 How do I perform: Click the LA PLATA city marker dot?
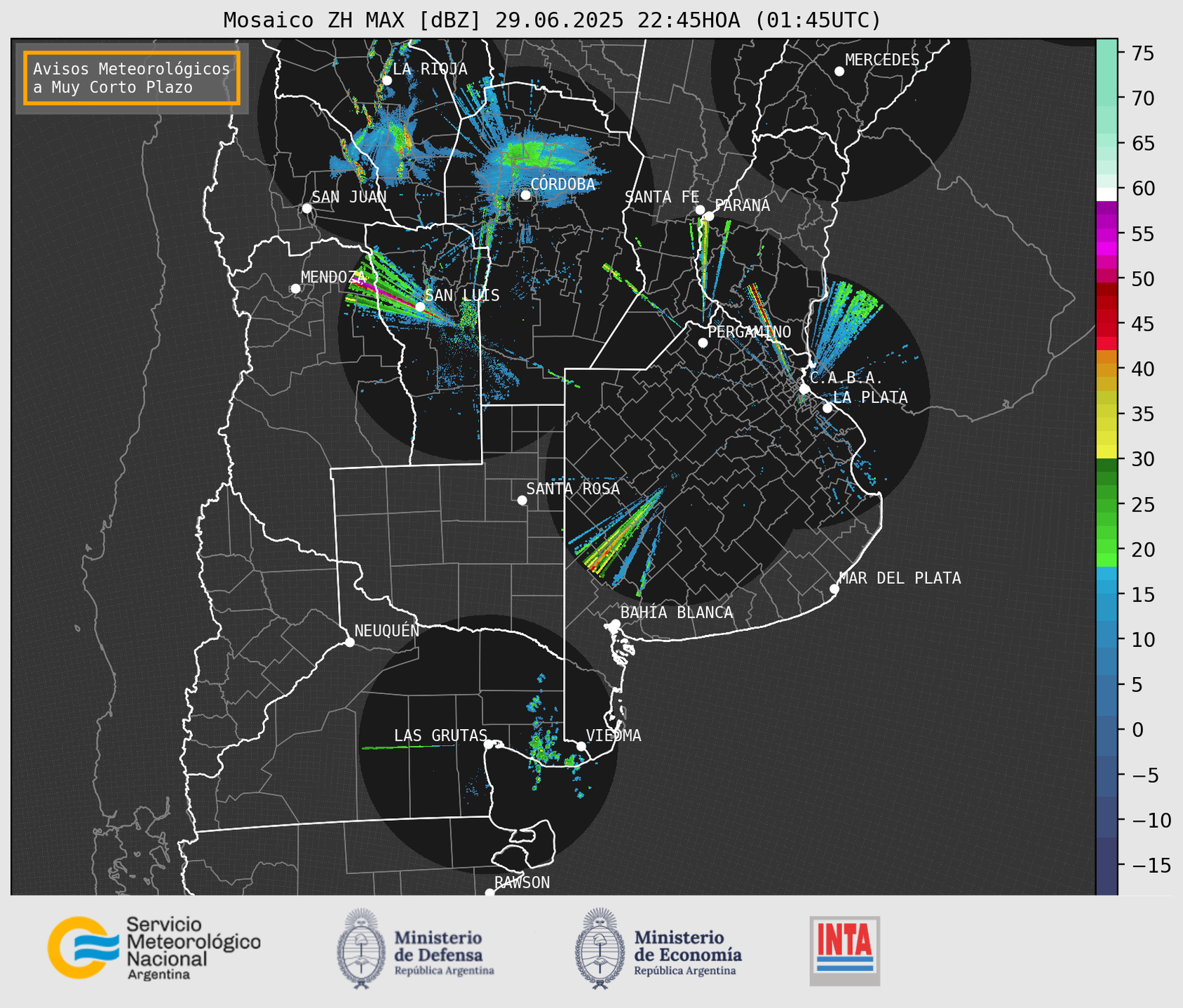point(827,408)
